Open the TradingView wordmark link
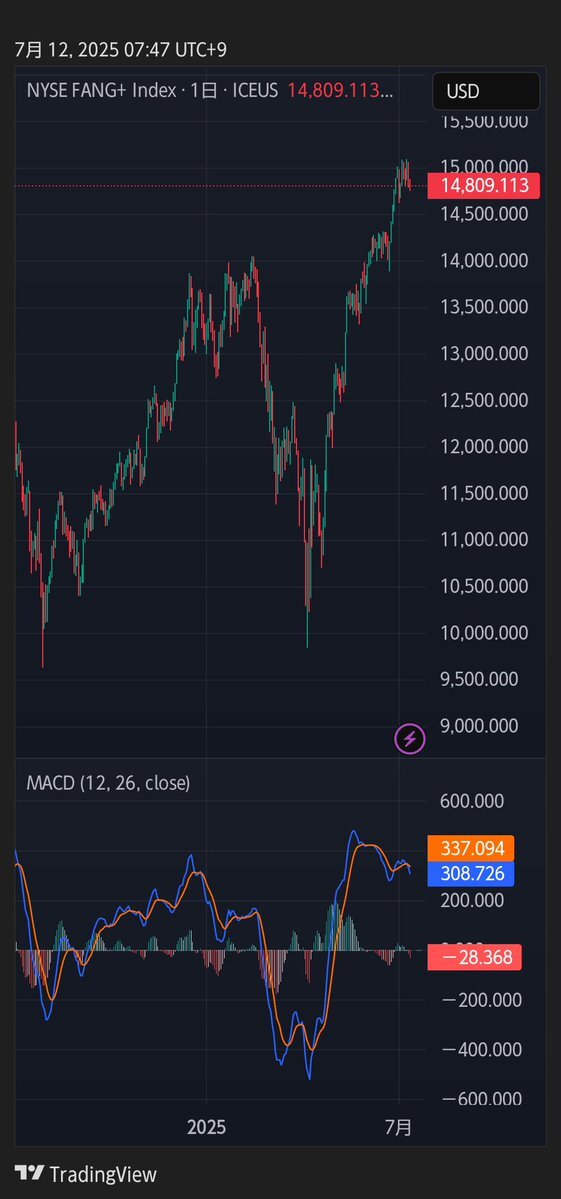561x1199 pixels. point(102,1175)
